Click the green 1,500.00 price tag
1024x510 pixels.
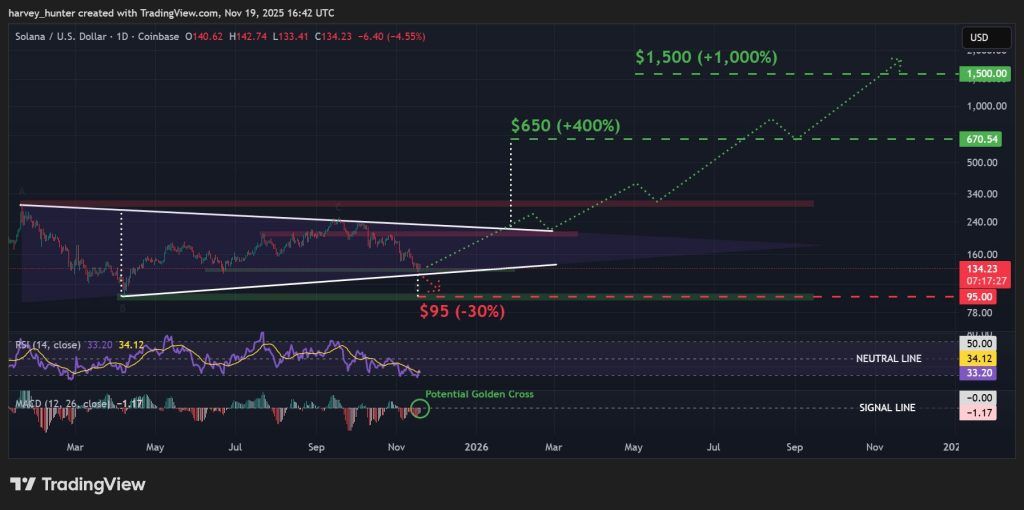980,74
